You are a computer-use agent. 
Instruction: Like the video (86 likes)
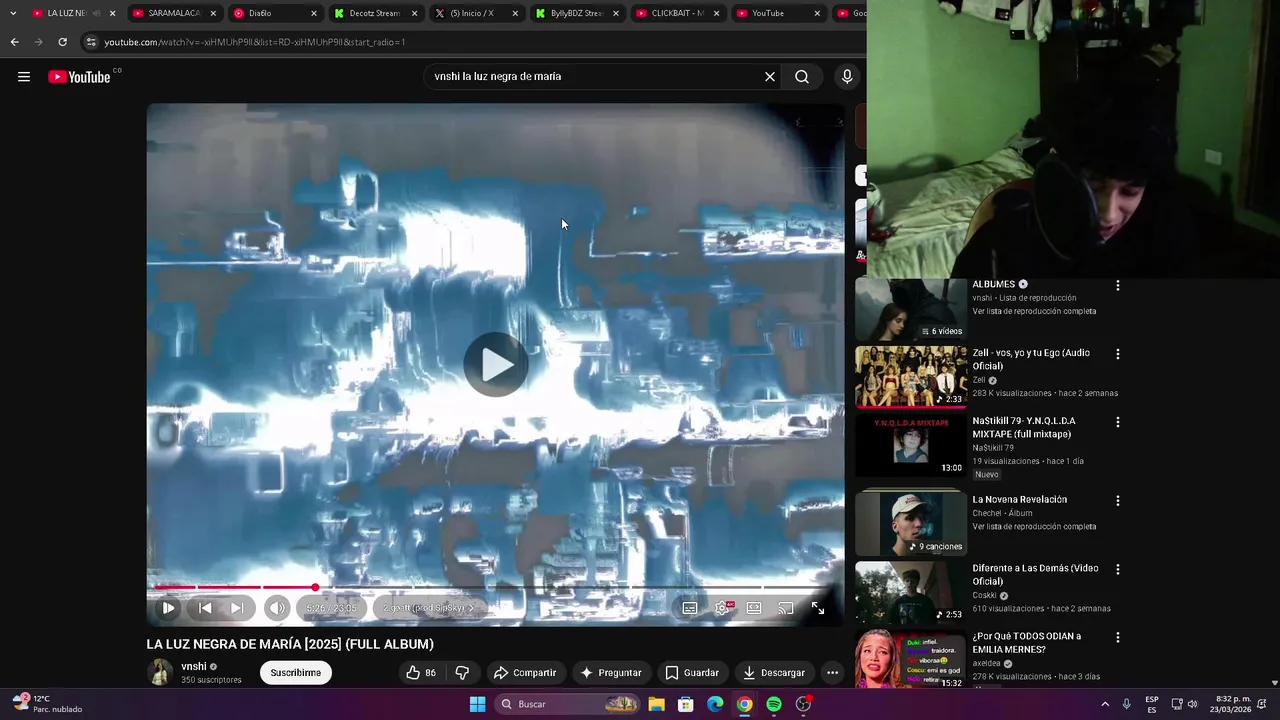[420, 673]
